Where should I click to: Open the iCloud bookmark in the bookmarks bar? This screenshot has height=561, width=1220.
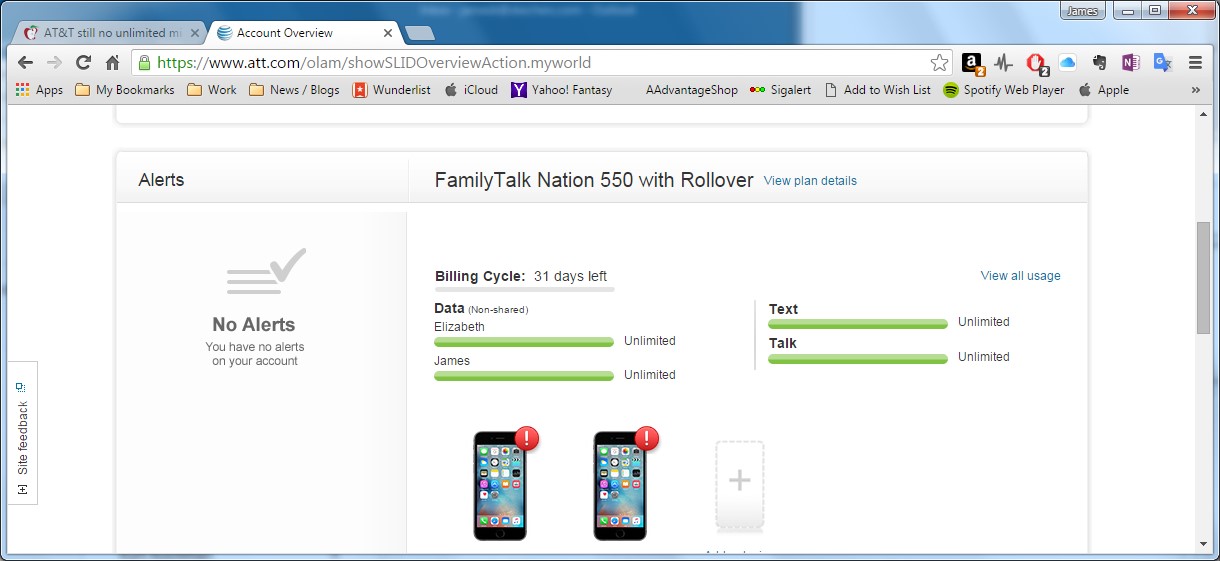(x=471, y=89)
